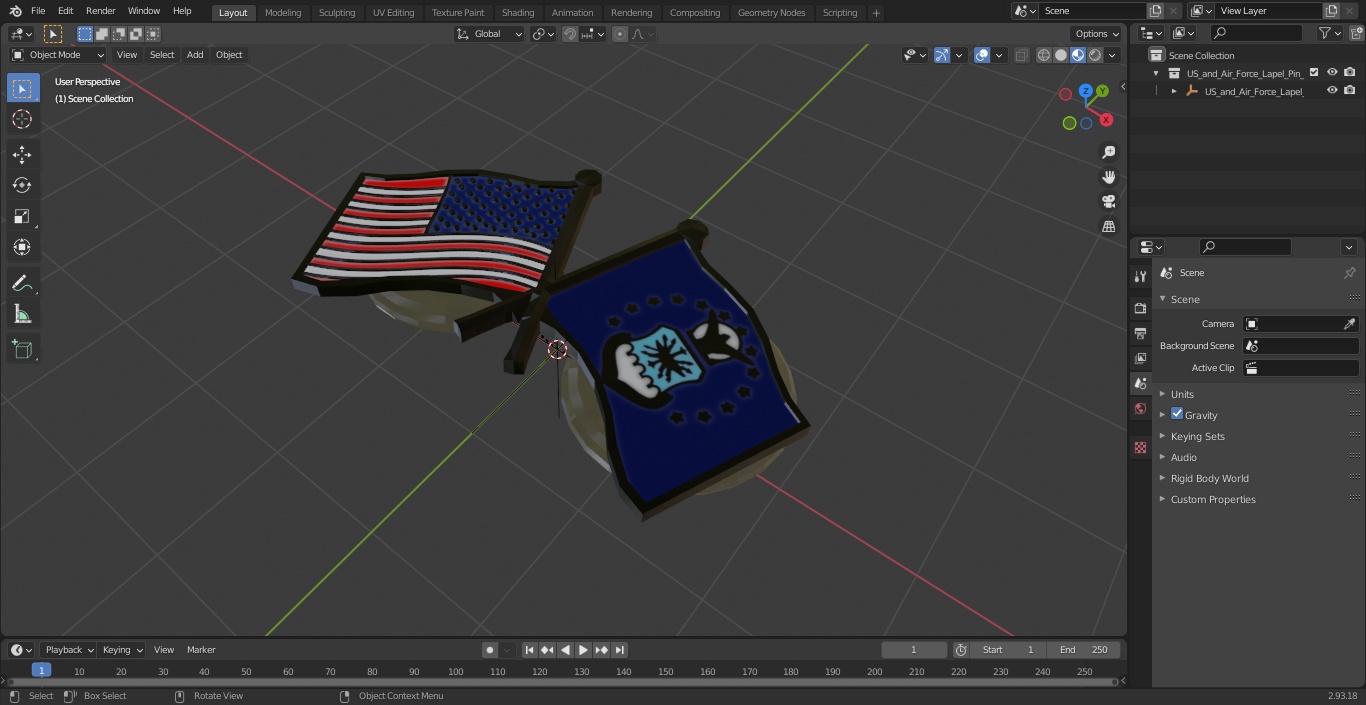The image size is (1366, 705).
Task: Switch to Solid viewport shading
Action: click(1061, 55)
